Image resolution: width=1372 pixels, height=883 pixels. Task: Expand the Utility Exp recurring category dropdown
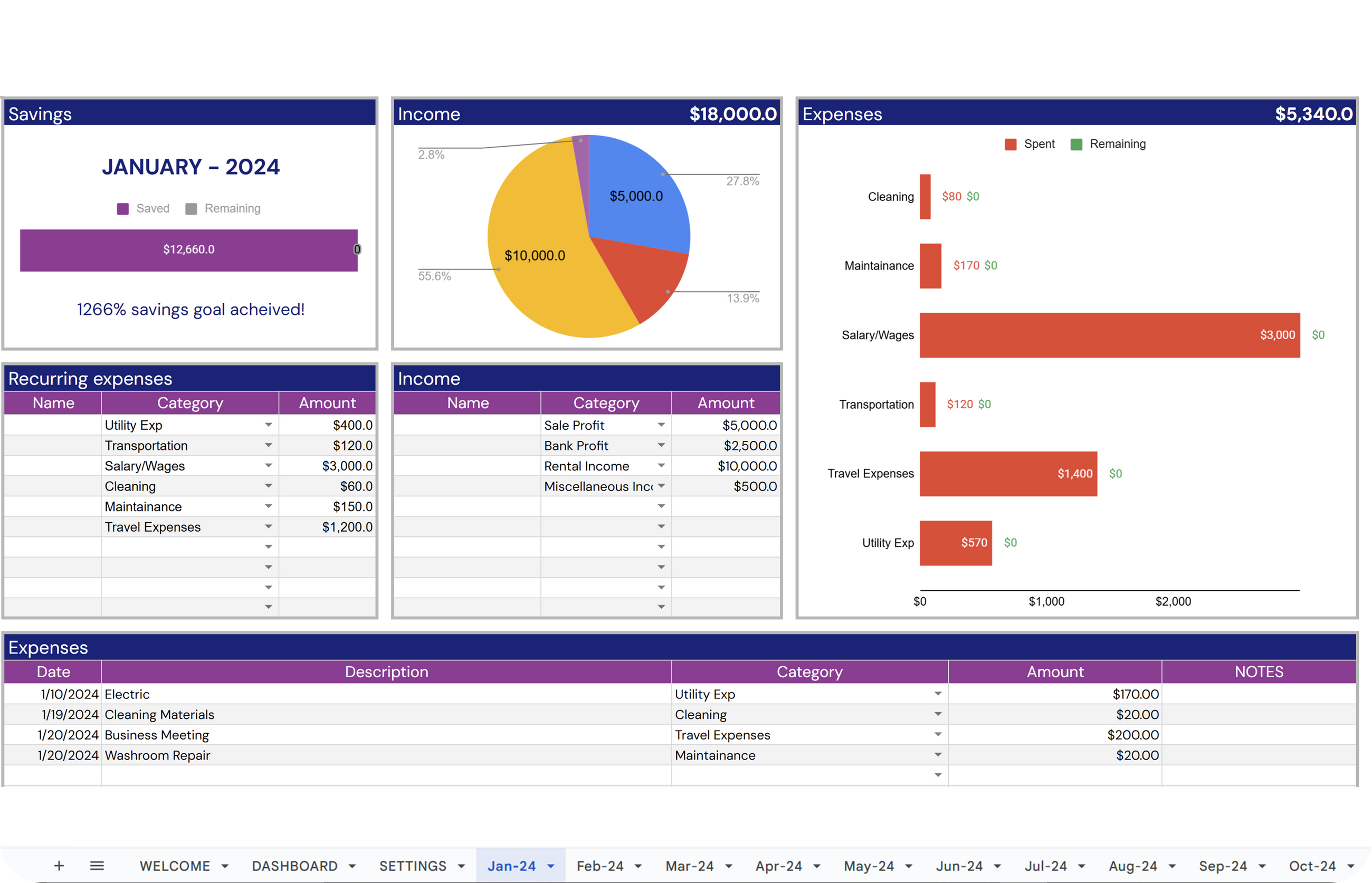(x=269, y=425)
